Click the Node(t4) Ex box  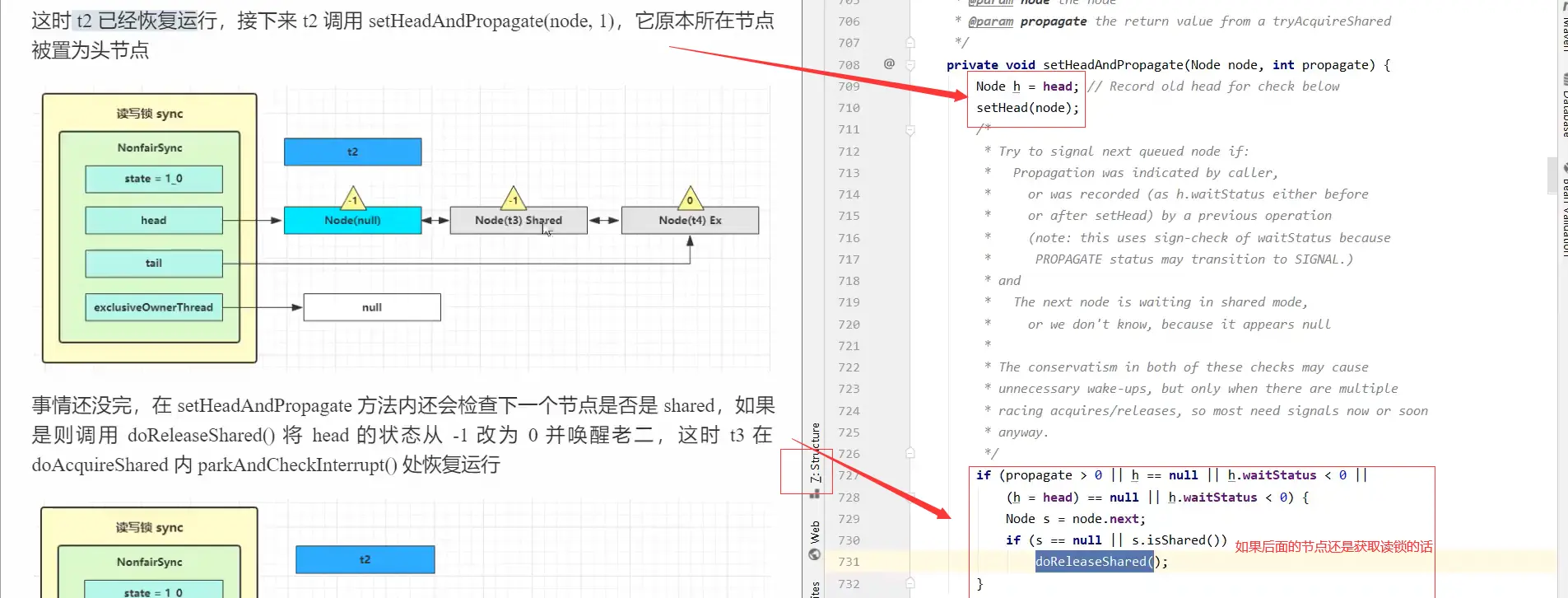pyautogui.click(x=690, y=220)
